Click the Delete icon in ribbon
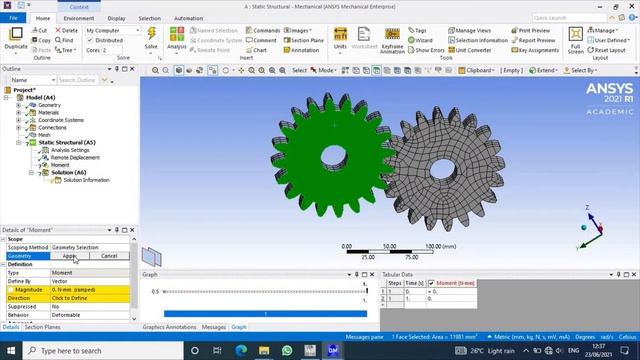The image size is (640, 360). point(67,31)
